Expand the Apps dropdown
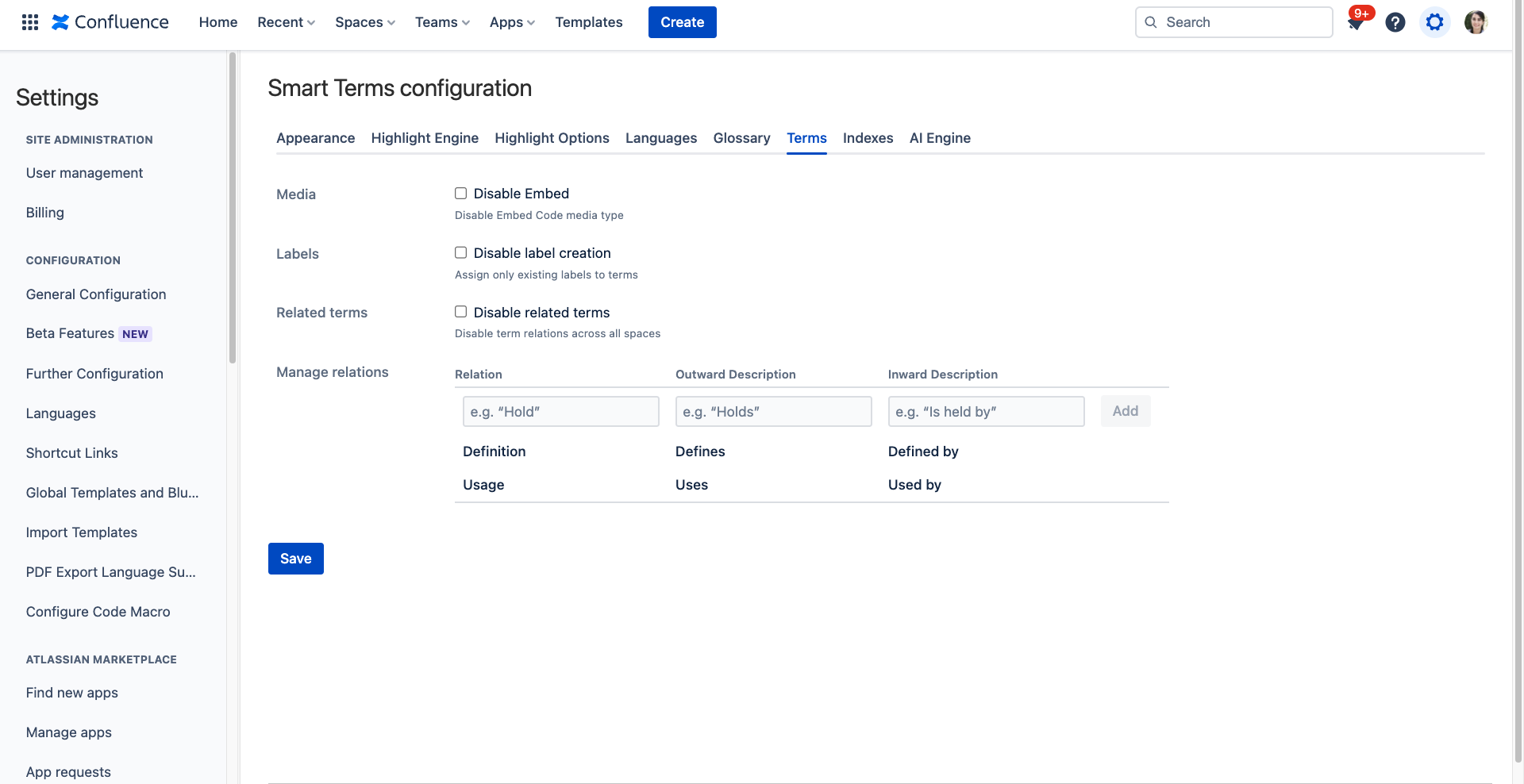 (511, 22)
